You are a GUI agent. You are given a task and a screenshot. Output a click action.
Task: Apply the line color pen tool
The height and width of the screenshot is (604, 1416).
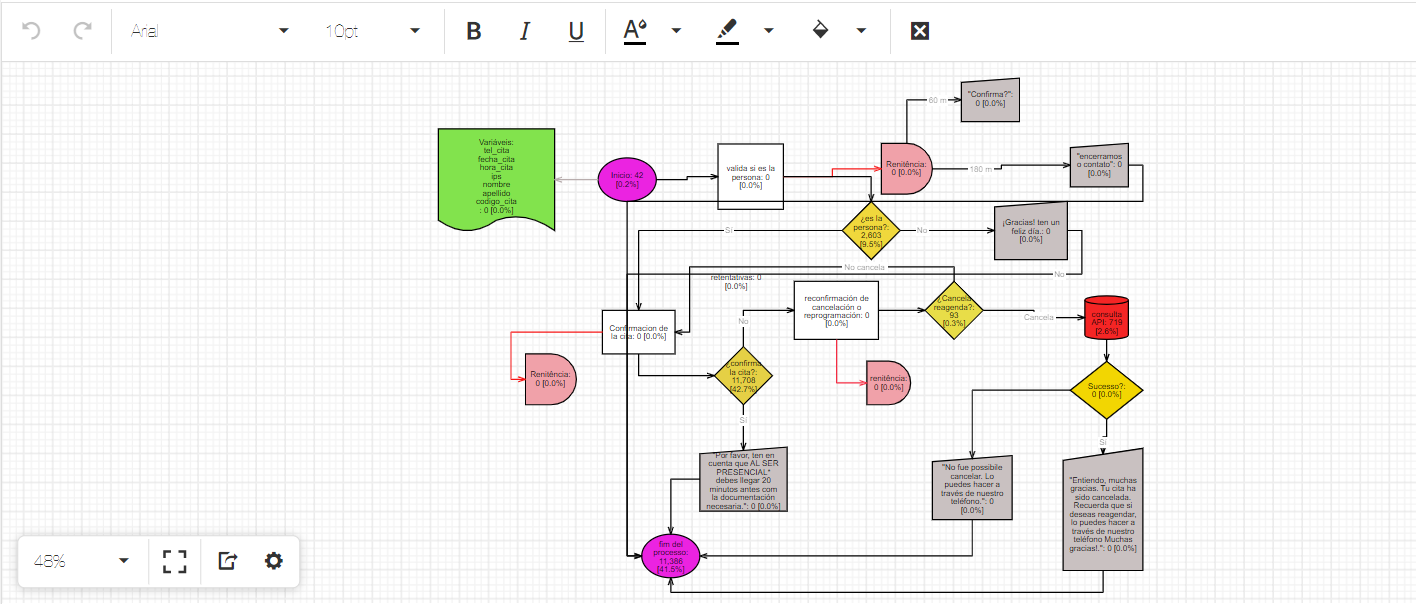[727, 31]
